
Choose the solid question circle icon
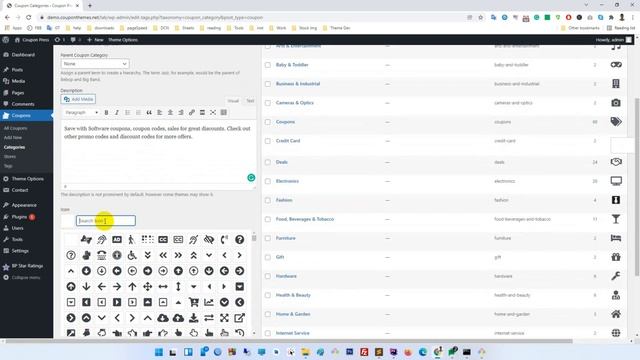pyautogui.click(x=240, y=240)
